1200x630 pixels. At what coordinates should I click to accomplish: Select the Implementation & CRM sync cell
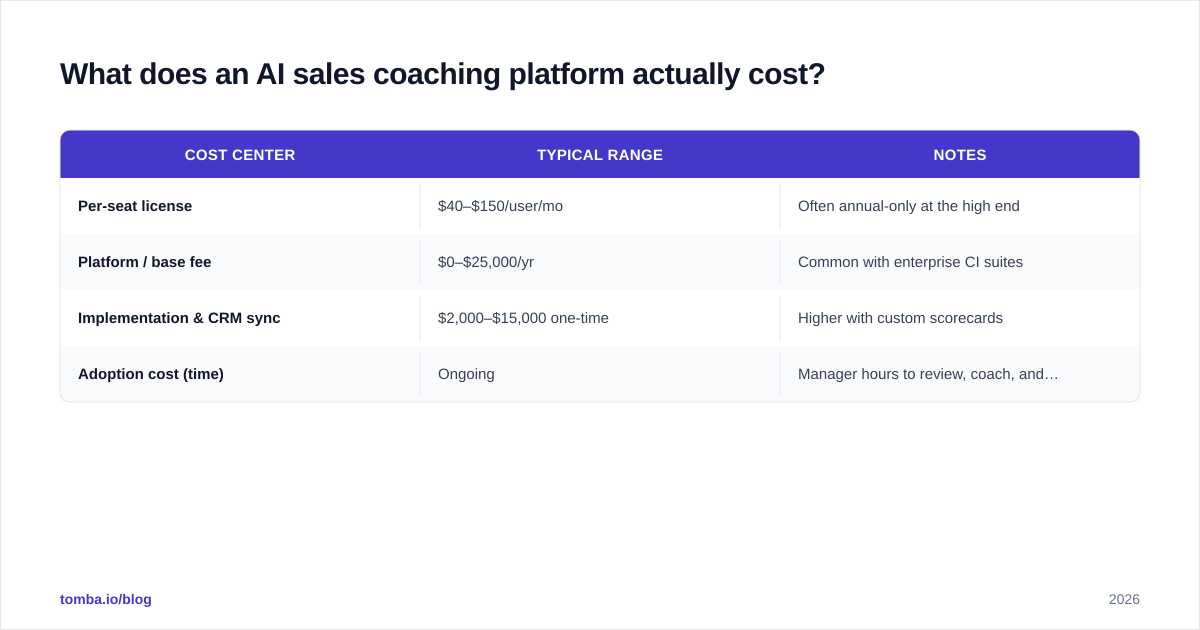click(x=240, y=318)
